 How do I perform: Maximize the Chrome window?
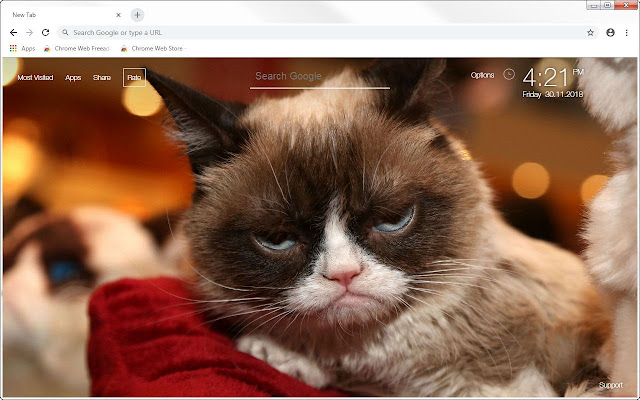(607, 5)
